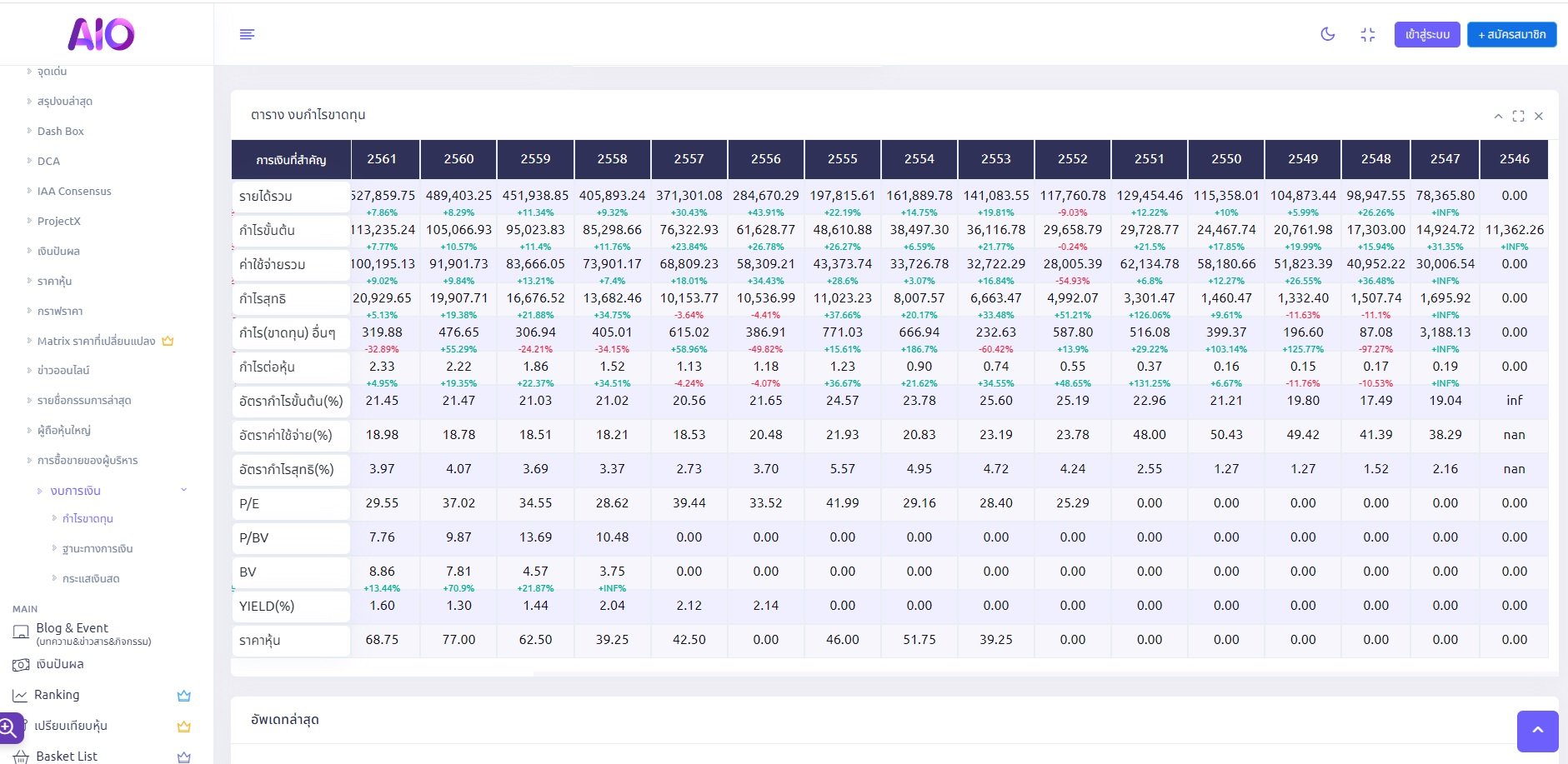Open the การซื้อขายของผู้บริหาร sidebar item
1568x764 pixels.
point(88,460)
